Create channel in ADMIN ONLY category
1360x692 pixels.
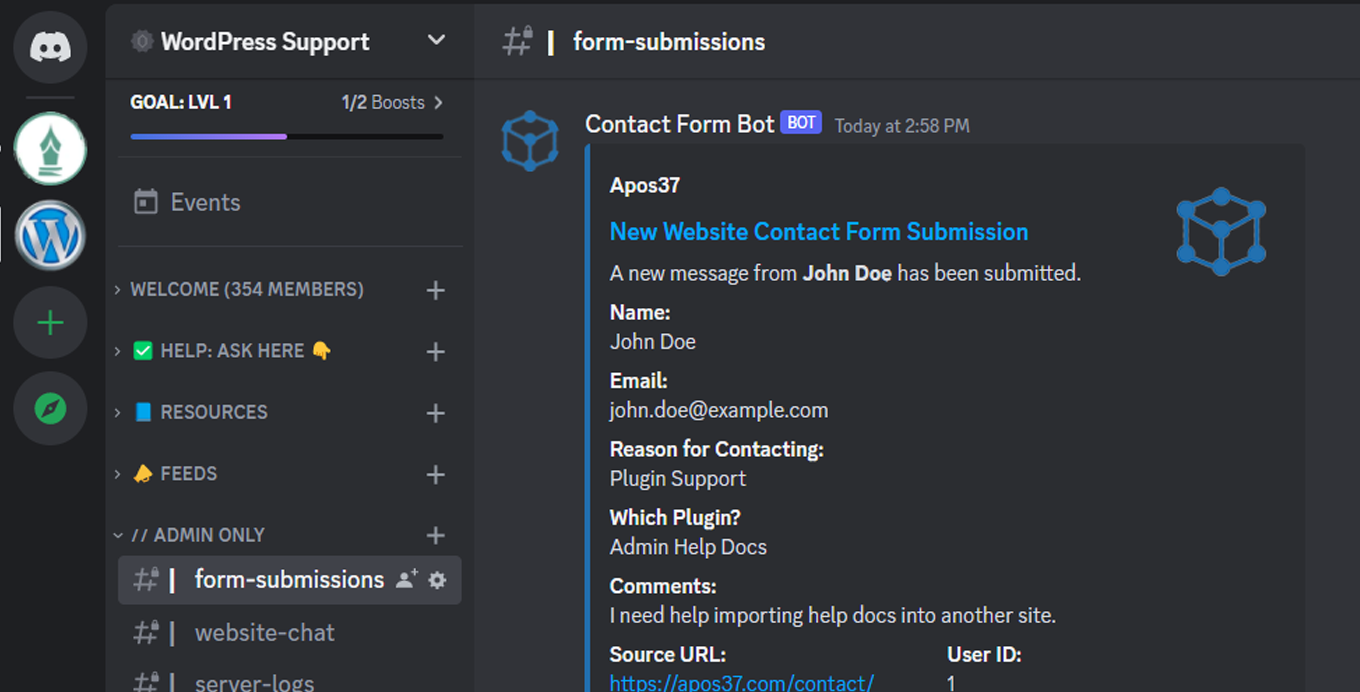435,536
